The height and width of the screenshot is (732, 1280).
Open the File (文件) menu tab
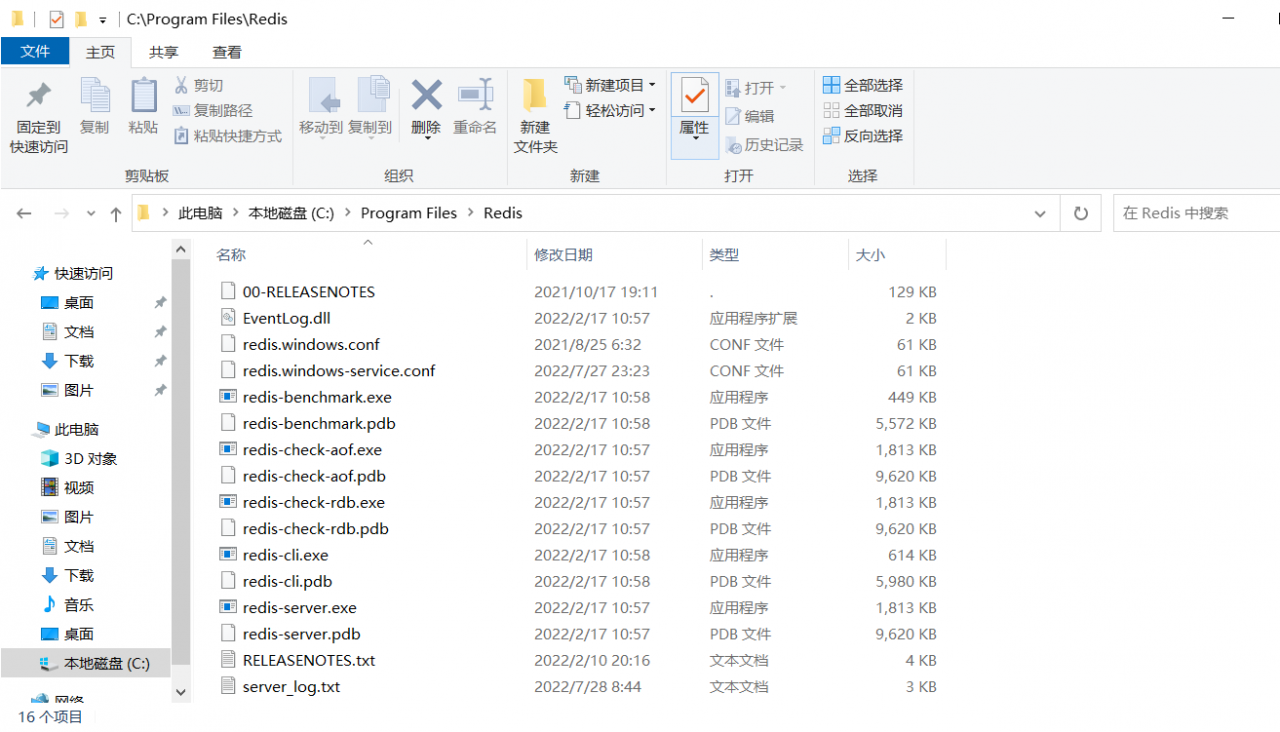tap(35, 52)
